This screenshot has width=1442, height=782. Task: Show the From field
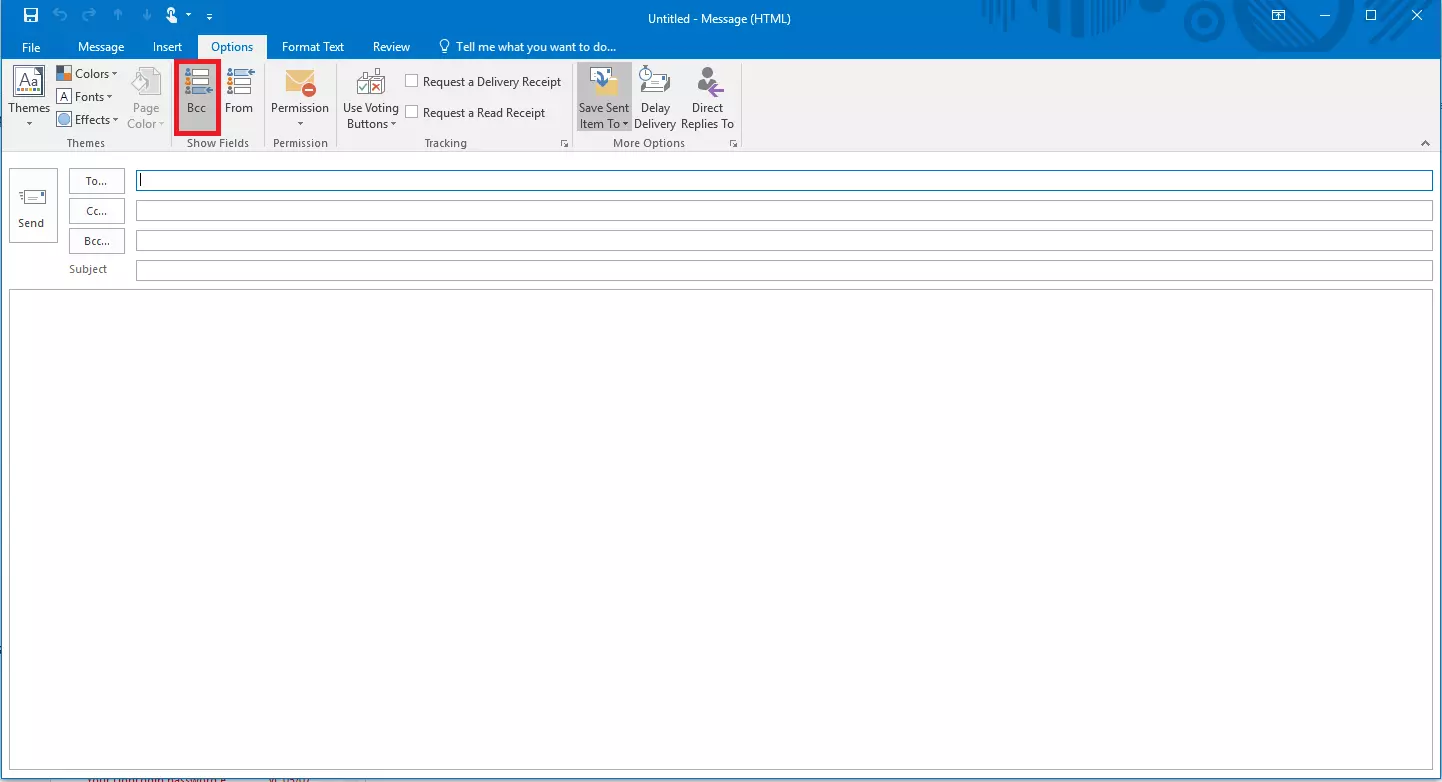pos(239,97)
